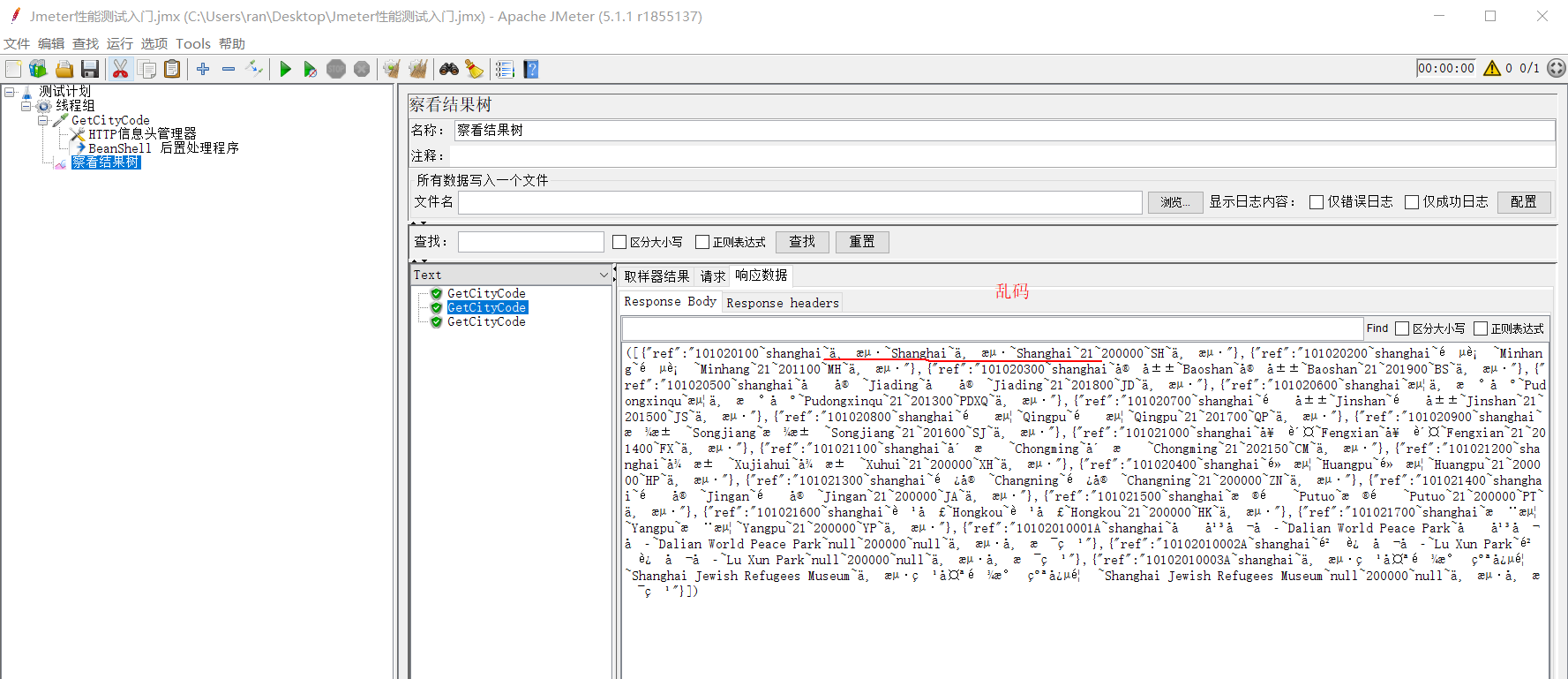The height and width of the screenshot is (679, 1568).
Task: Open Help with the question mark icon
Action: (531, 69)
